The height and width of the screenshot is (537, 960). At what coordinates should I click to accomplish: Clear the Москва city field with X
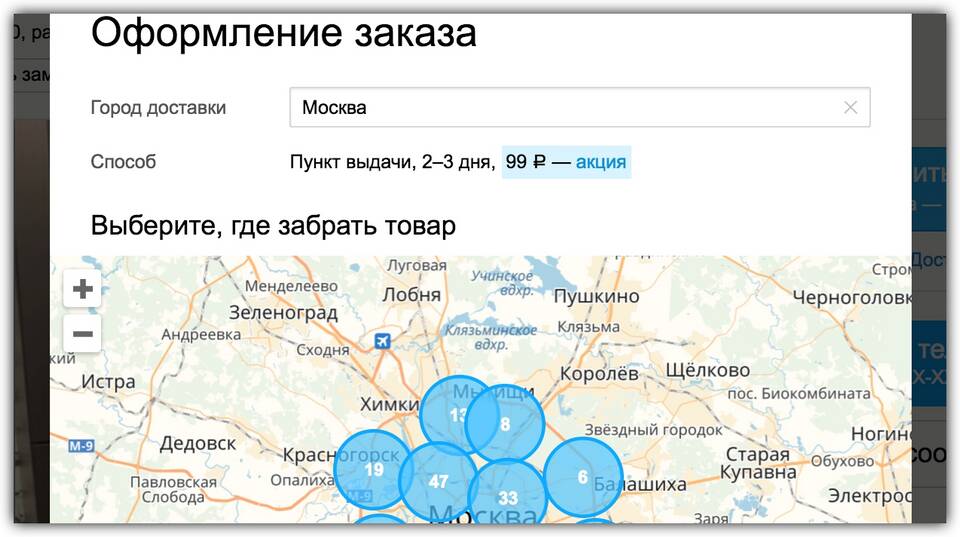point(850,108)
